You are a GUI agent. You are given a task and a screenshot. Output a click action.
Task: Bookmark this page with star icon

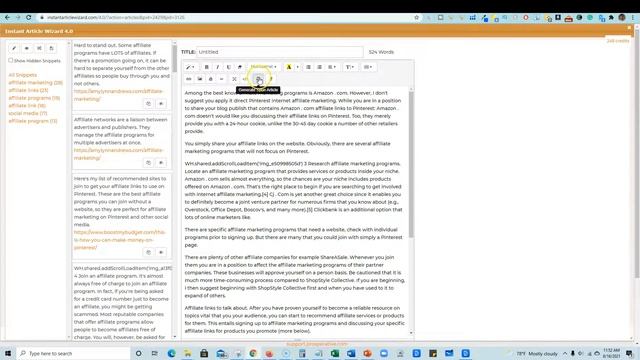(x=416, y=18)
